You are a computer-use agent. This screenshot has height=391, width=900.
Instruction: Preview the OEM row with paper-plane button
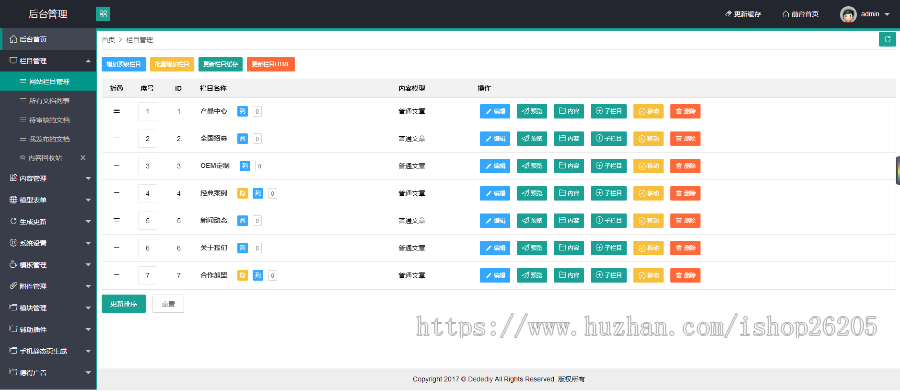[532, 166]
